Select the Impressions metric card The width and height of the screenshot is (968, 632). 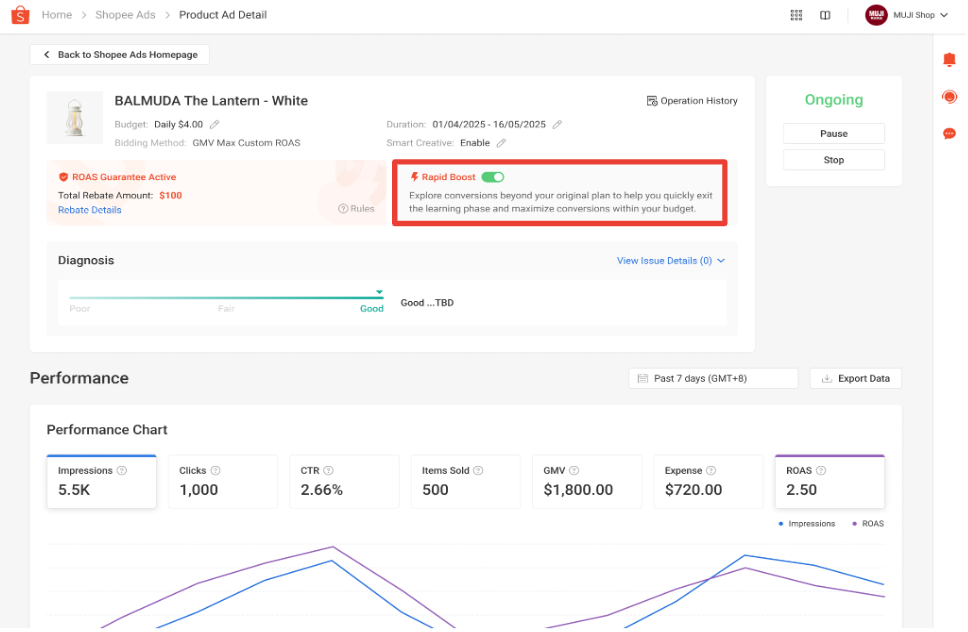pyautogui.click(x=101, y=481)
